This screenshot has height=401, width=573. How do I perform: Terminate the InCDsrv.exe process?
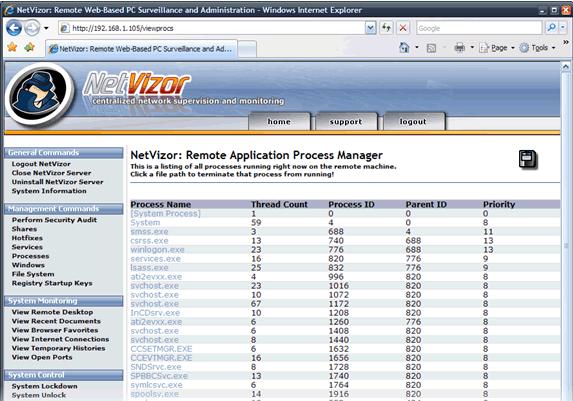tap(155, 313)
